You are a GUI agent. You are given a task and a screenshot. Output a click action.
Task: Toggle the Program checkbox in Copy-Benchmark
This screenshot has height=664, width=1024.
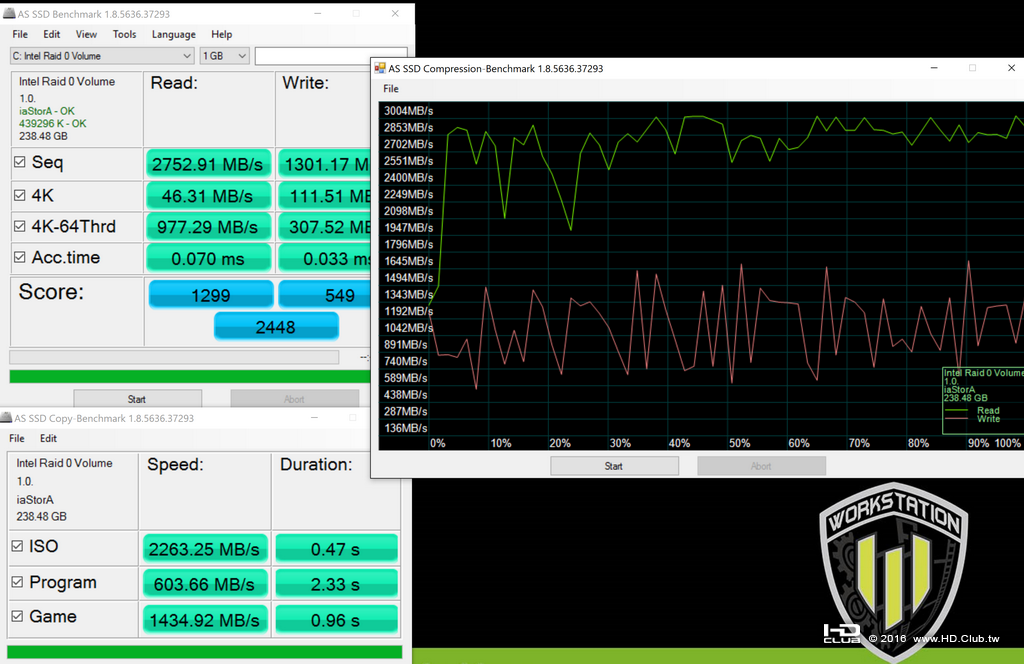pyautogui.click(x=18, y=582)
